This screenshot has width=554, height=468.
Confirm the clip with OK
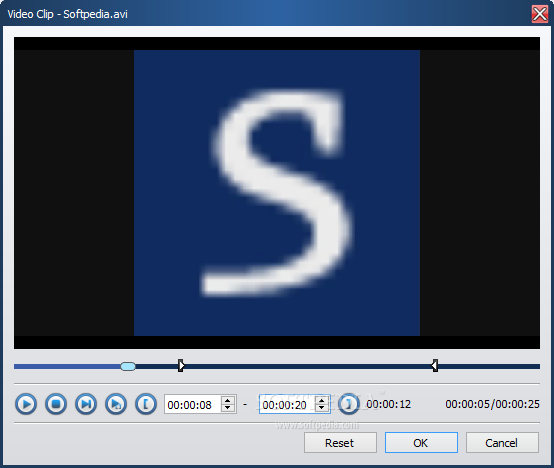(421, 443)
